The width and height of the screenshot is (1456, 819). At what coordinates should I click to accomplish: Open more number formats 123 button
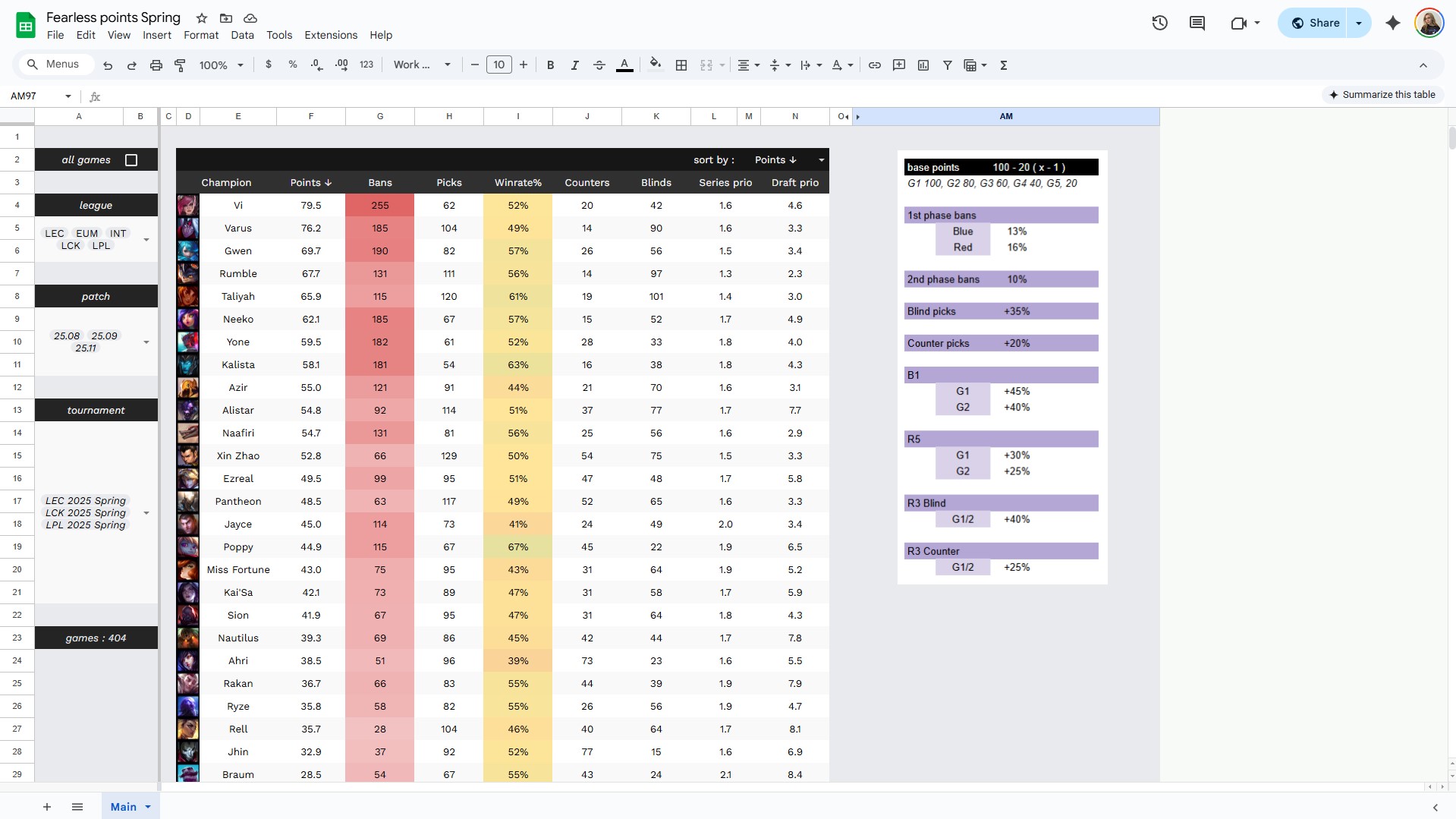(366, 65)
